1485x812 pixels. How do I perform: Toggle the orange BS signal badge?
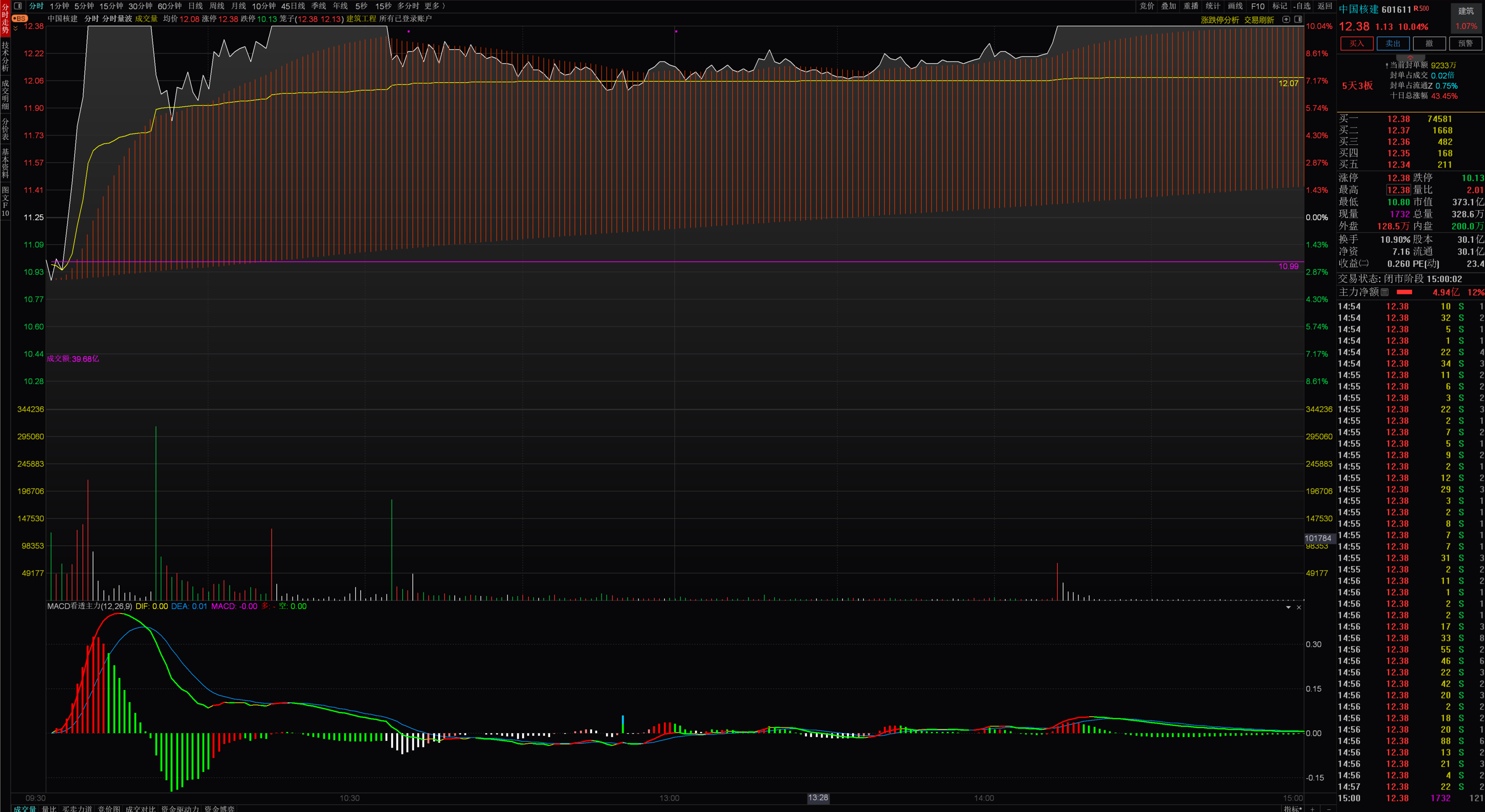[x=19, y=19]
